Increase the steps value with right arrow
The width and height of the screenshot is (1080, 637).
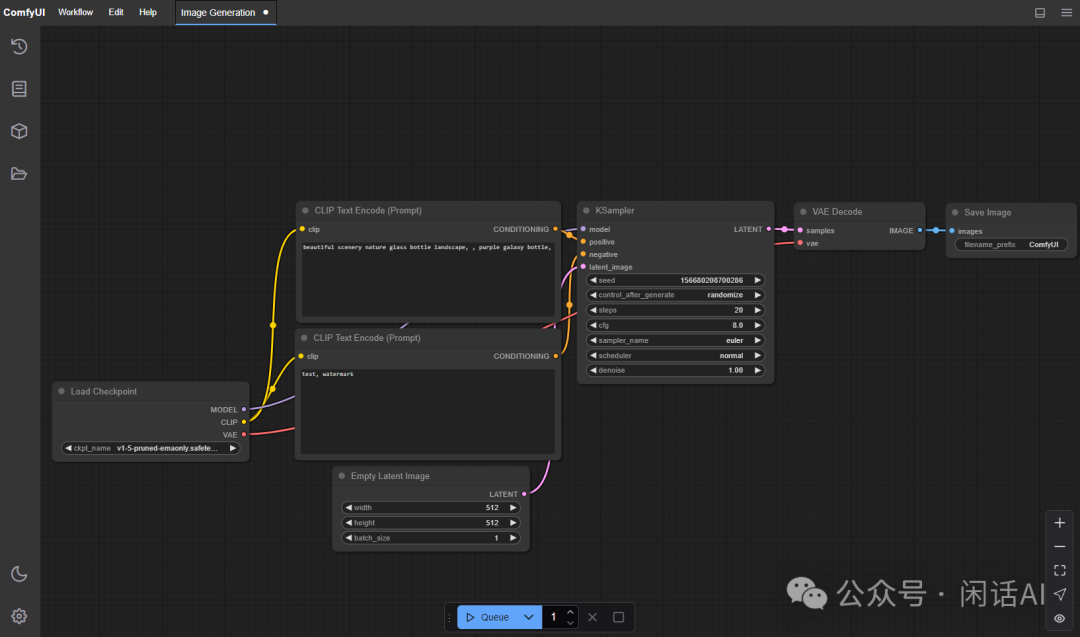[757, 310]
